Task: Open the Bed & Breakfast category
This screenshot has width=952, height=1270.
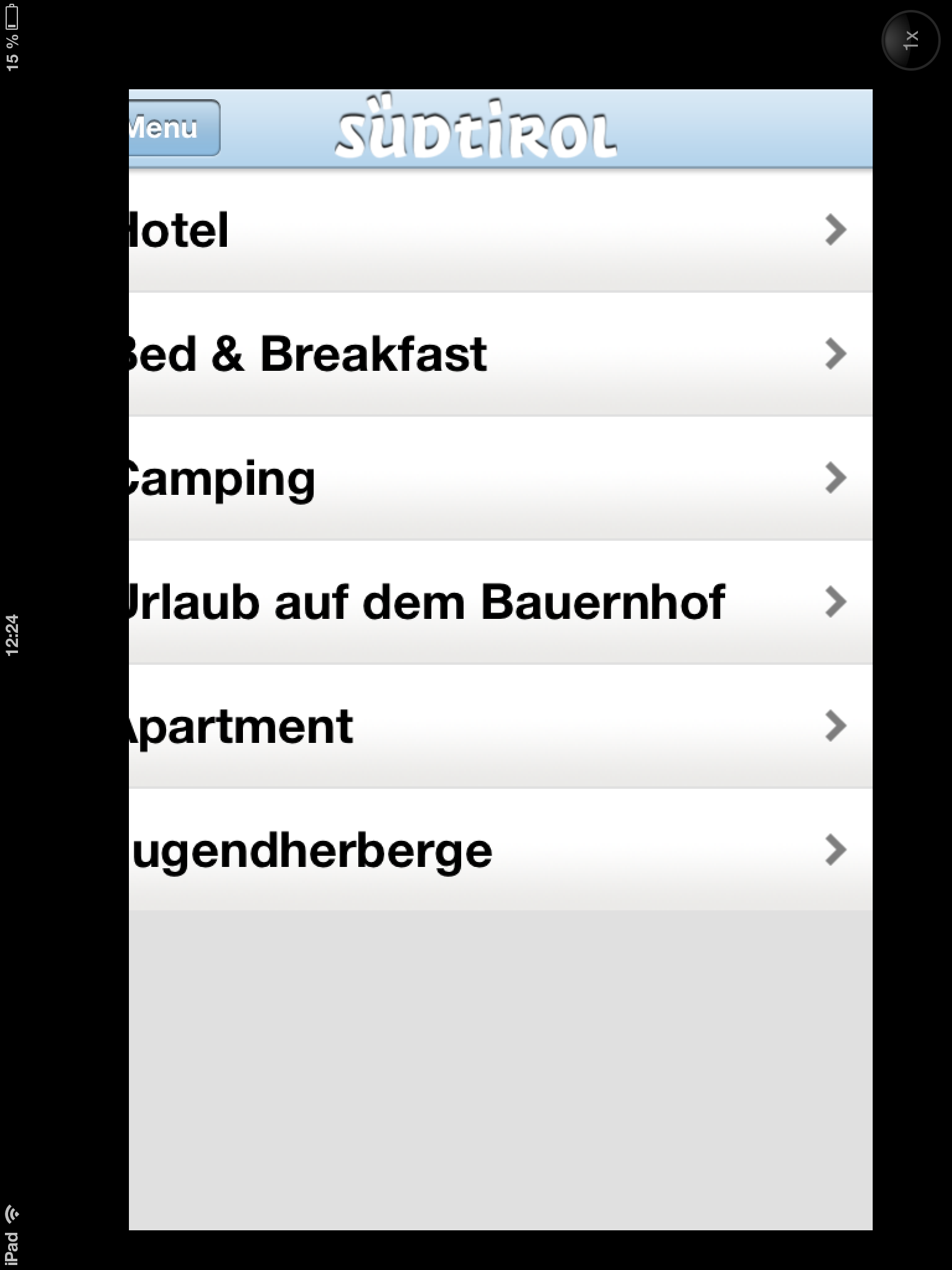Action: pos(434,355)
